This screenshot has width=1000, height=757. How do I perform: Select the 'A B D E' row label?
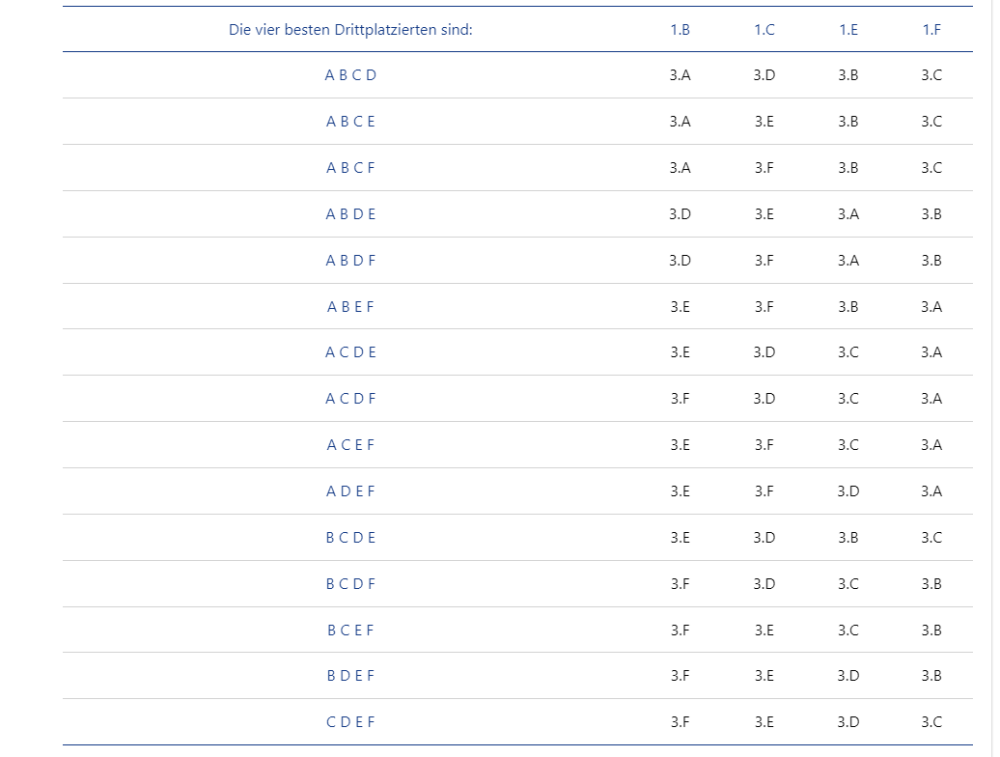click(x=350, y=214)
